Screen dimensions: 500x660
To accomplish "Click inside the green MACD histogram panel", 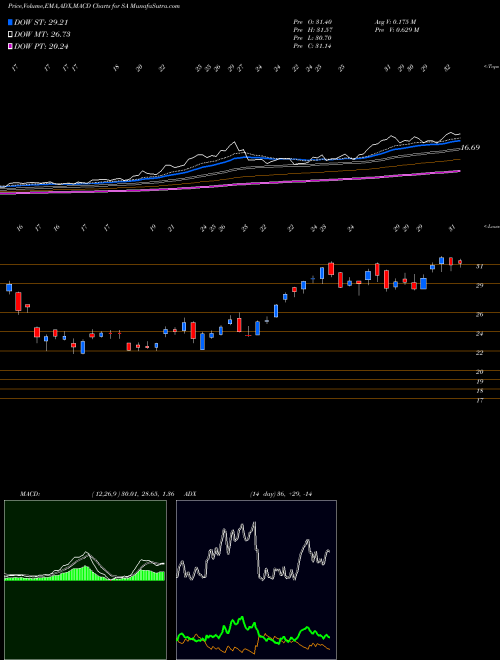I will point(85,580).
